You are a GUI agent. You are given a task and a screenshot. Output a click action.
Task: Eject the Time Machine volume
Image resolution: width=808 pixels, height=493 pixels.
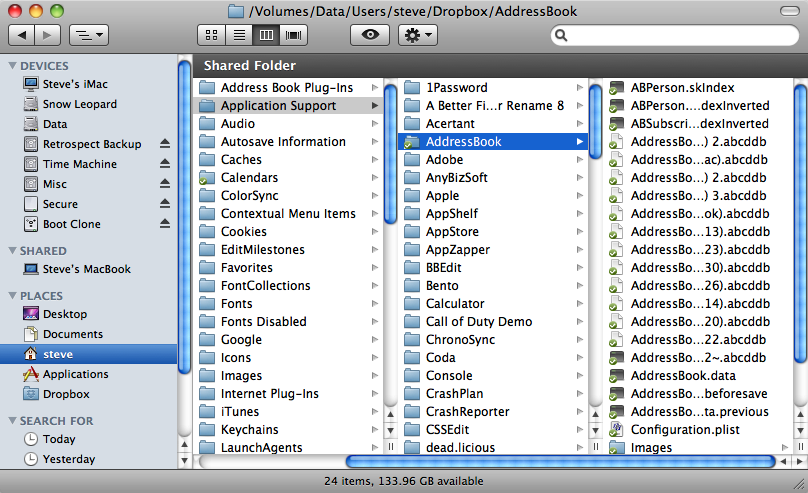pyautogui.click(x=165, y=163)
